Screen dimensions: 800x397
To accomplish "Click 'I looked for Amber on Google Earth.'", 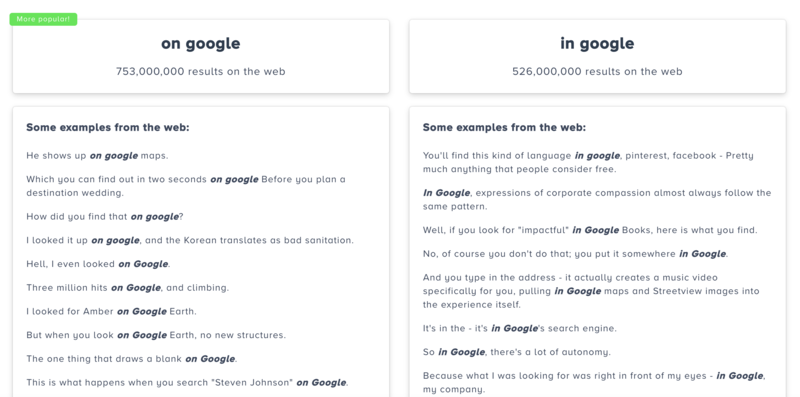I will point(111,311).
